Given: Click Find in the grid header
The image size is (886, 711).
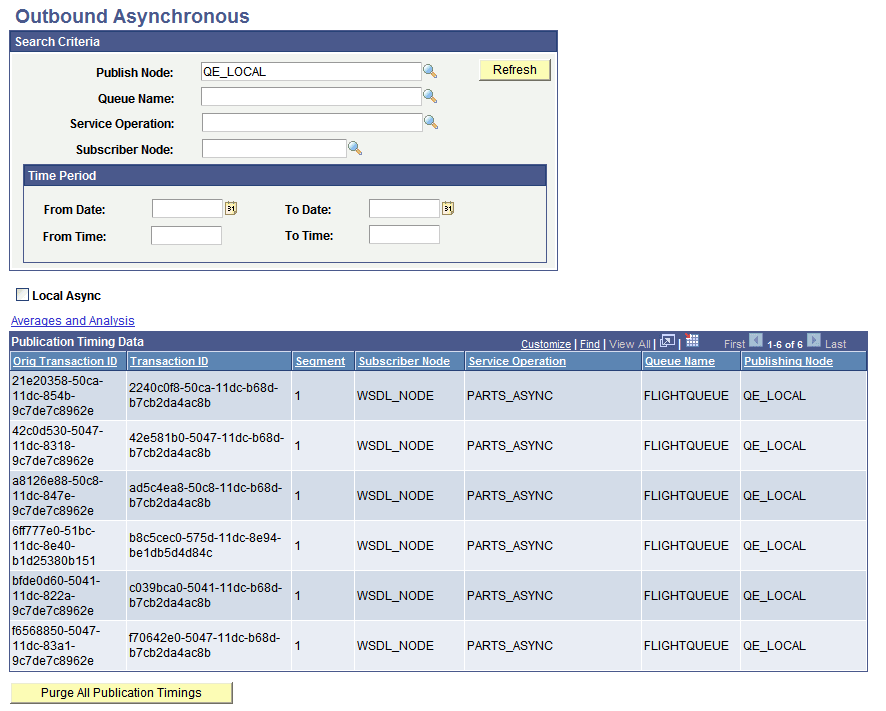Looking at the screenshot, I should click(x=589, y=343).
